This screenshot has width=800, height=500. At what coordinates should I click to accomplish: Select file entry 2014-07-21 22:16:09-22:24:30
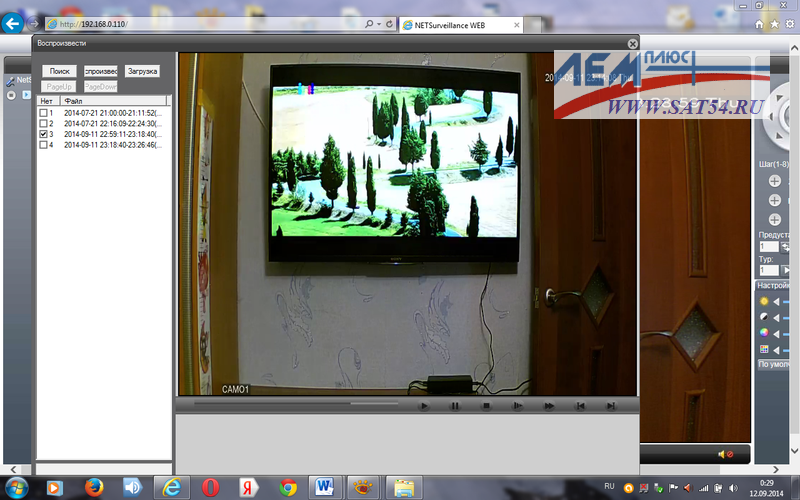tap(113, 123)
